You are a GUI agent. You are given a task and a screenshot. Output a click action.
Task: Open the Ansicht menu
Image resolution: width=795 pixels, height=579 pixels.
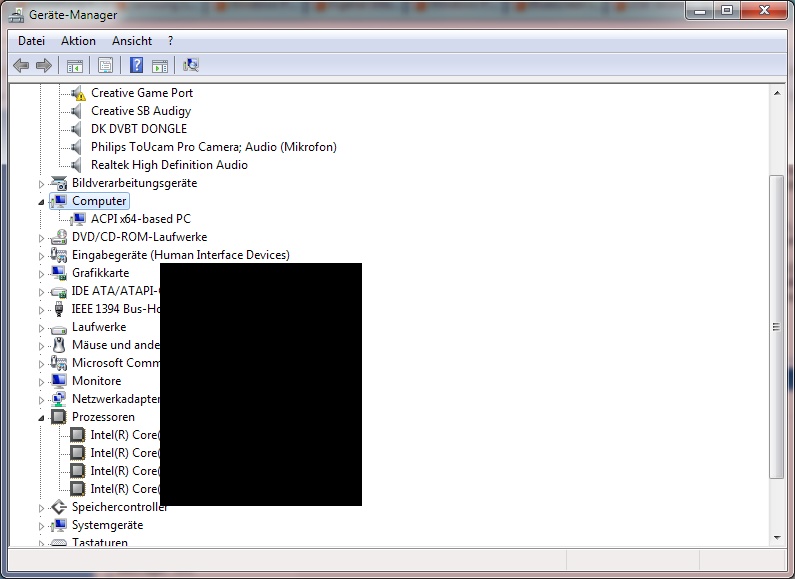(x=132, y=41)
